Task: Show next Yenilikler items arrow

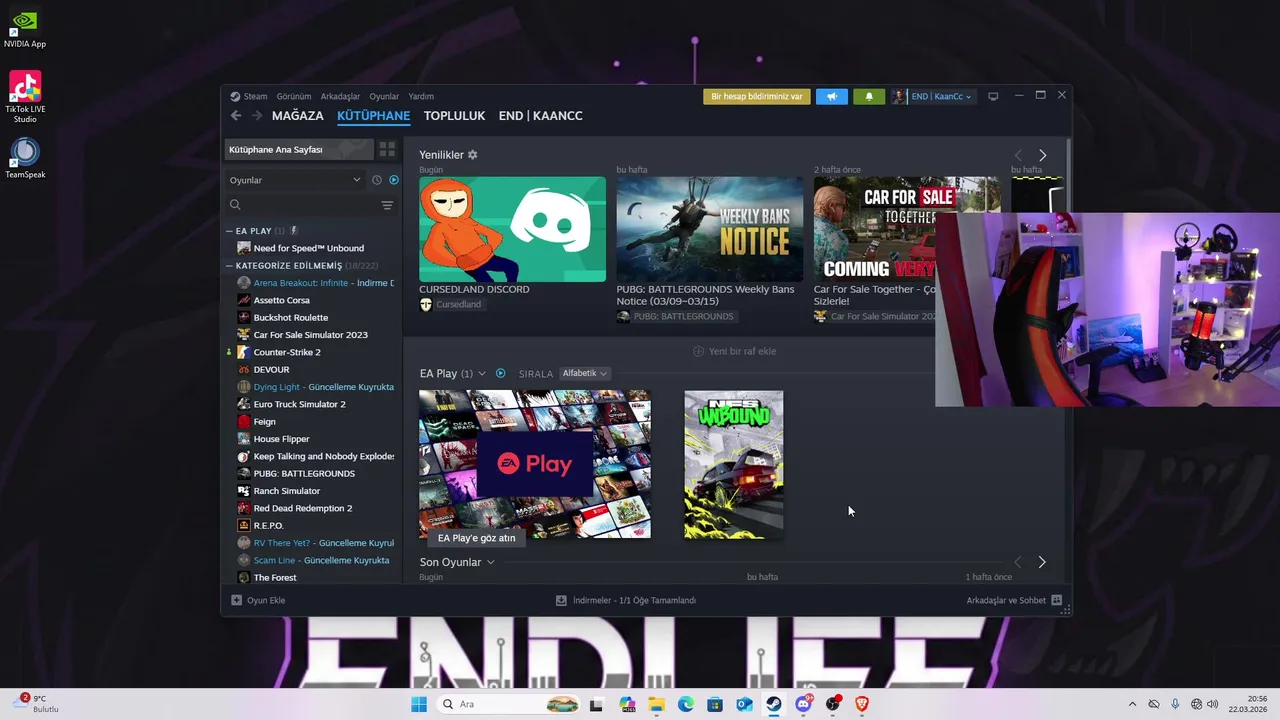Action: tap(1042, 155)
